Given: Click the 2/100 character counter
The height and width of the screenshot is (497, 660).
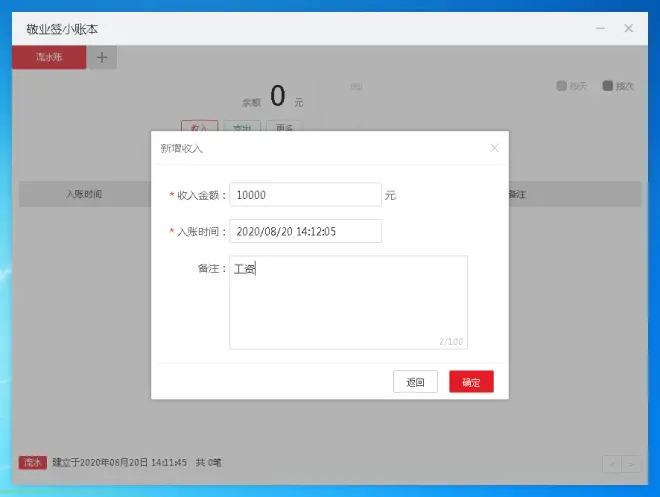Looking at the screenshot, I should (451, 341).
